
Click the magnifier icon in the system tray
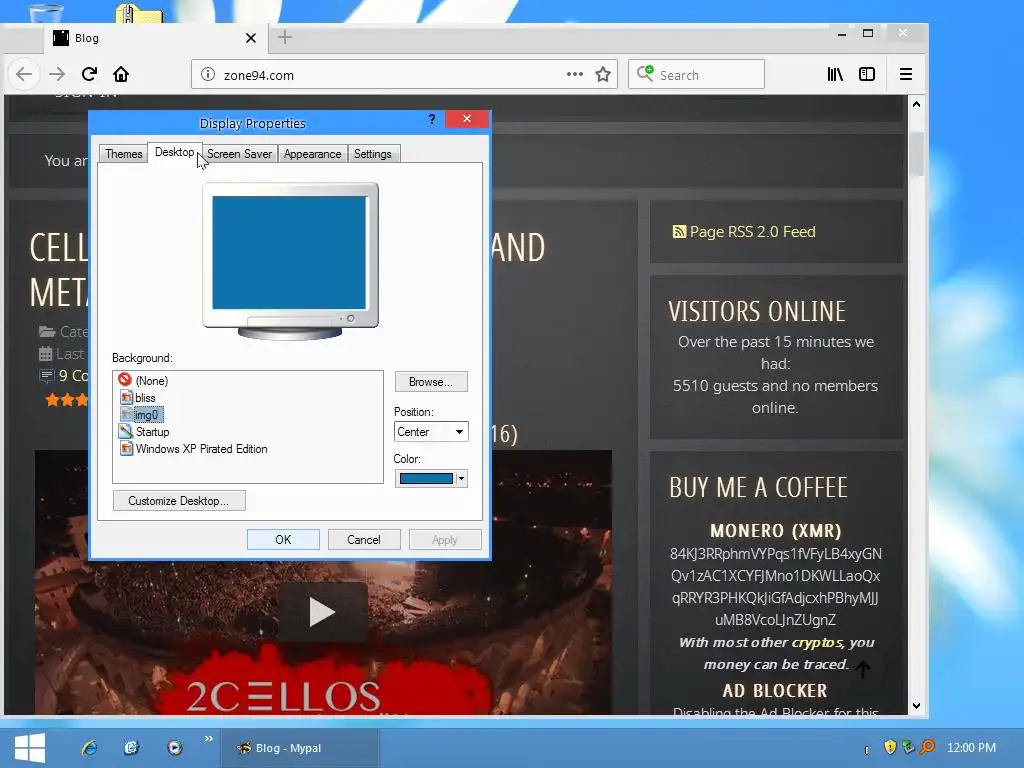[927, 747]
